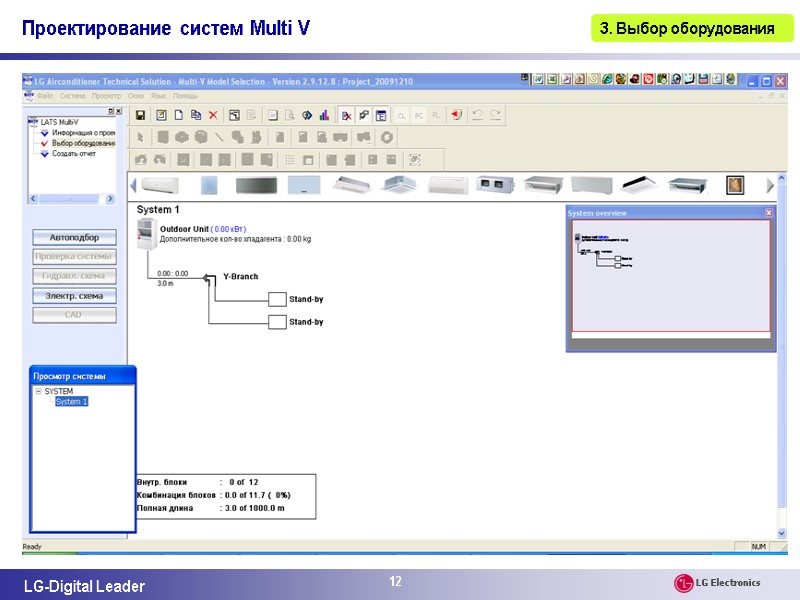This screenshot has width=800, height=600.
Task: Toggle the document with red X icon
Action: click(346, 116)
